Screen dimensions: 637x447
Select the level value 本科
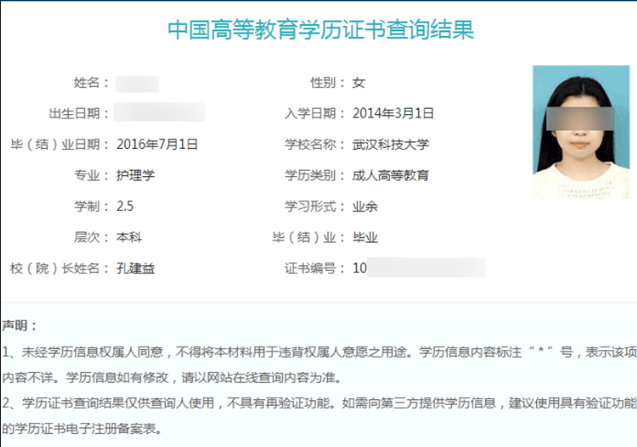pyautogui.click(x=128, y=238)
